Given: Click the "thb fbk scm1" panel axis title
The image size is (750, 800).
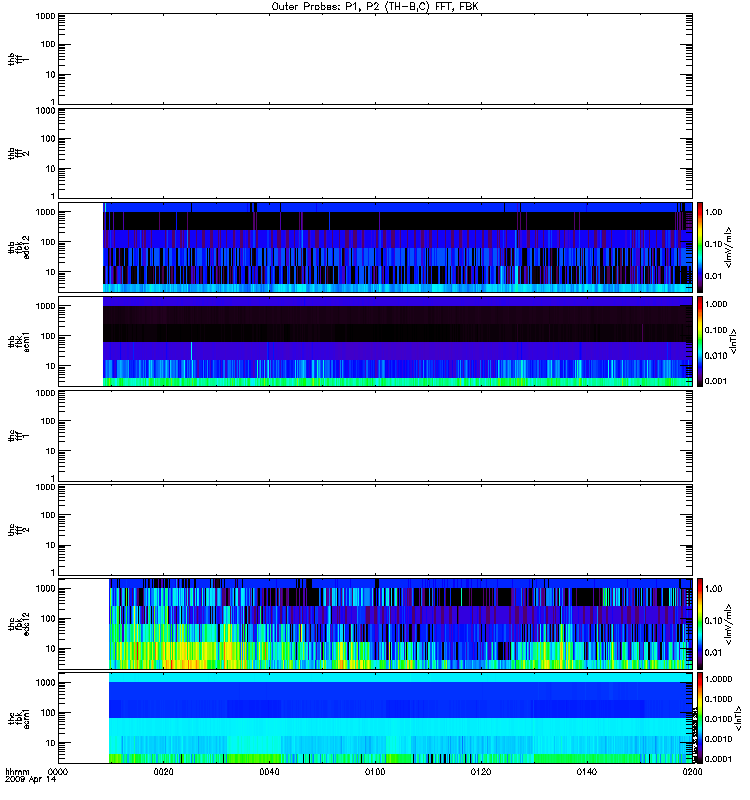Looking at the screenshot, I should (19, 341).
